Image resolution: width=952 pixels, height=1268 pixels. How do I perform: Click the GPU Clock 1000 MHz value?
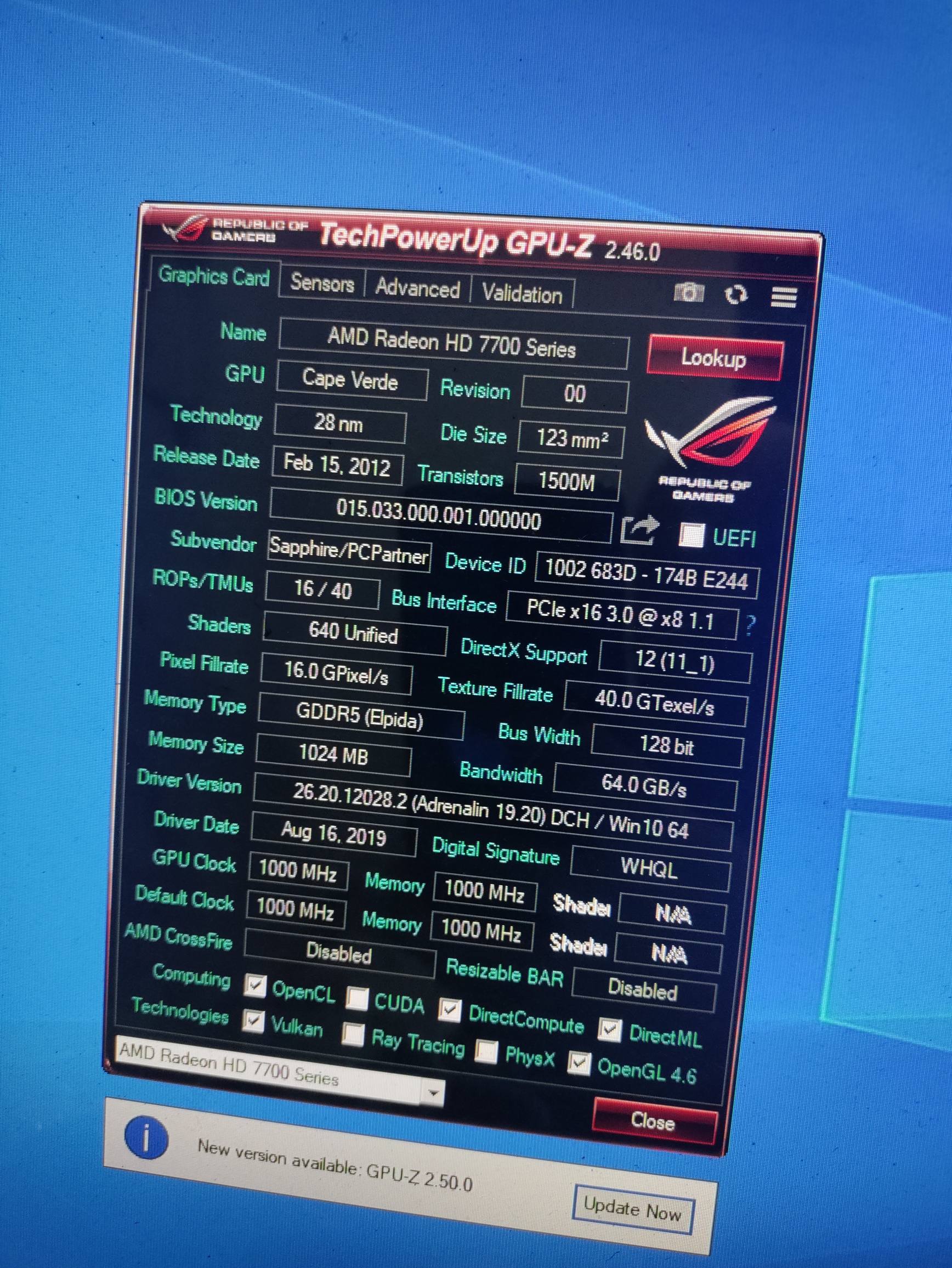[x=298, y=870]
